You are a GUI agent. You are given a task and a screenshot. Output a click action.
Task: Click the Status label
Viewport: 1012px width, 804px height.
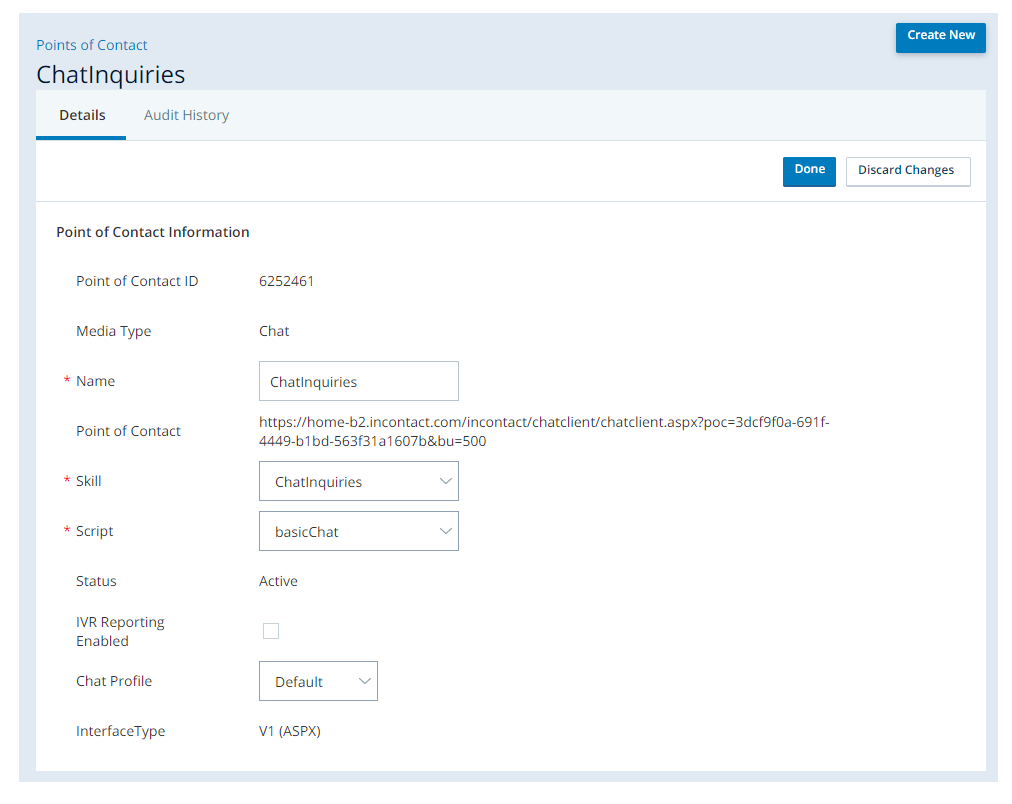click(96, 581)
